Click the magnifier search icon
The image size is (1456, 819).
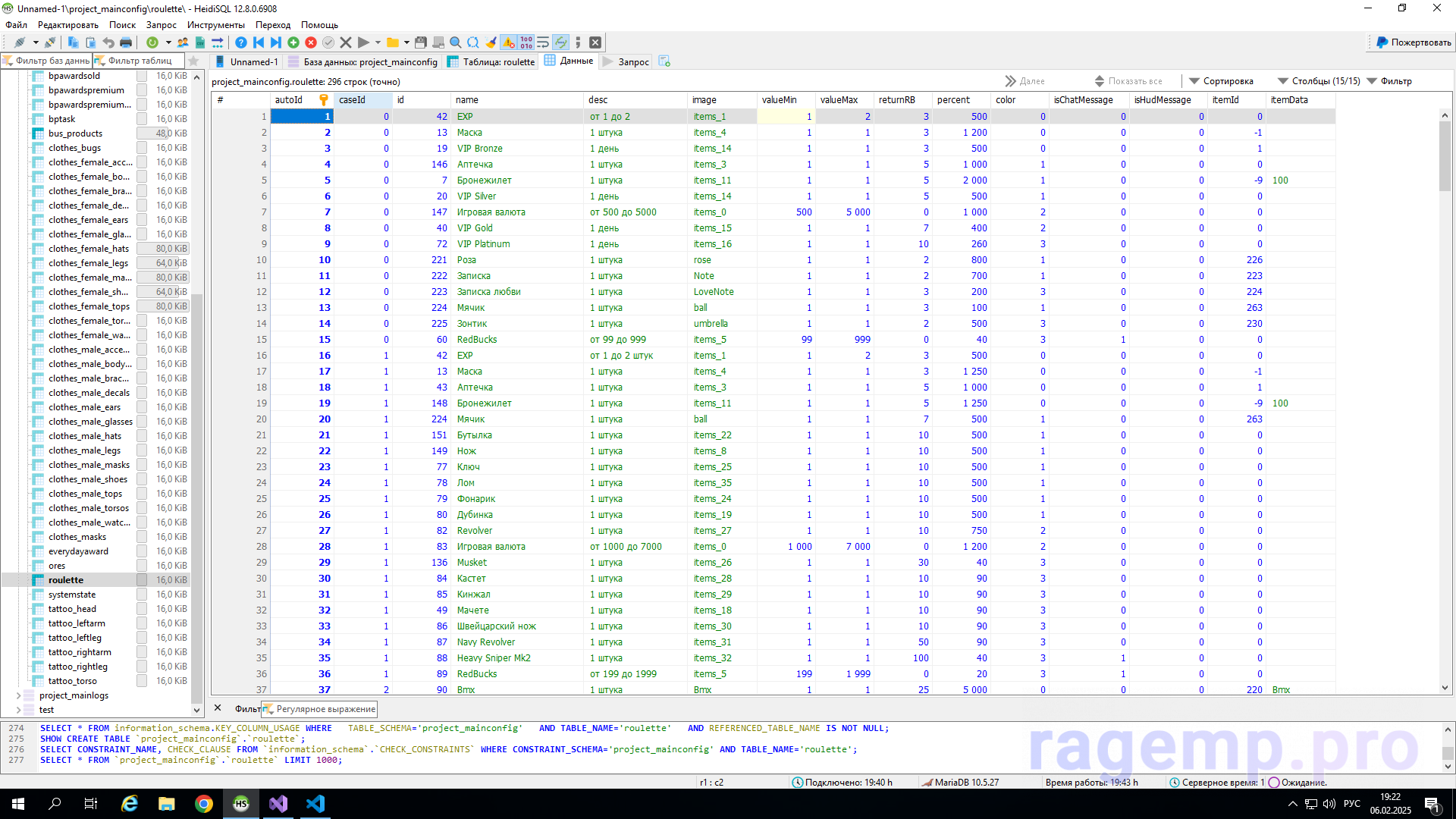pos(455,42)
